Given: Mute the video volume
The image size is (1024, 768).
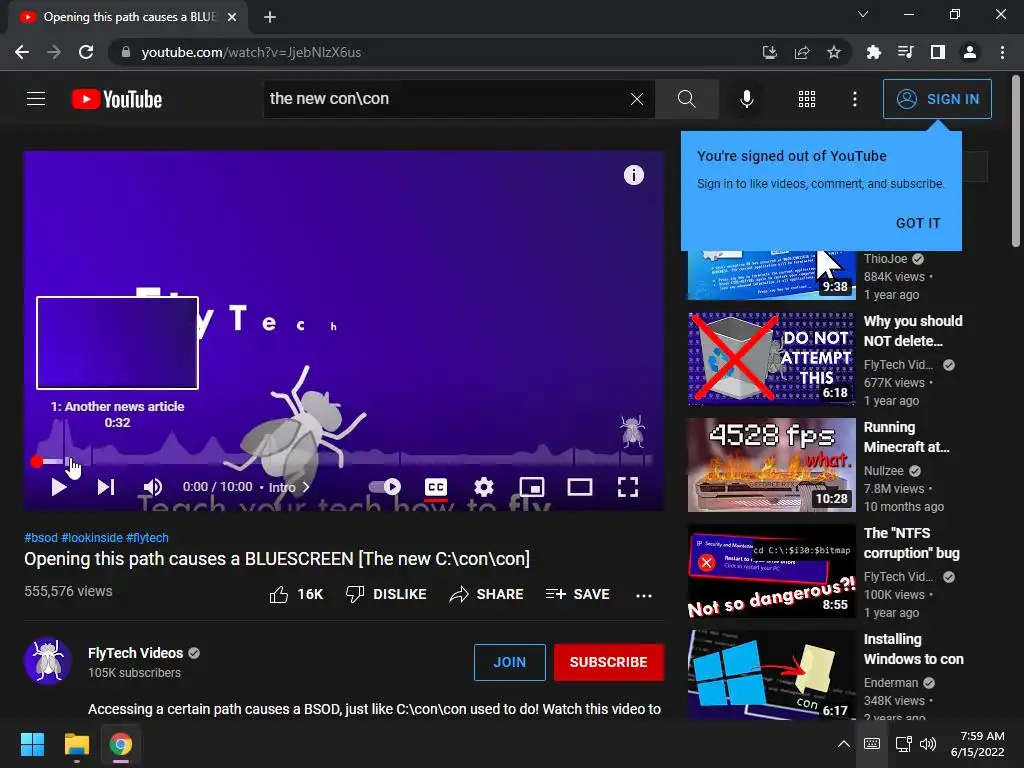Looking at the screenshot, I should 152,487.
